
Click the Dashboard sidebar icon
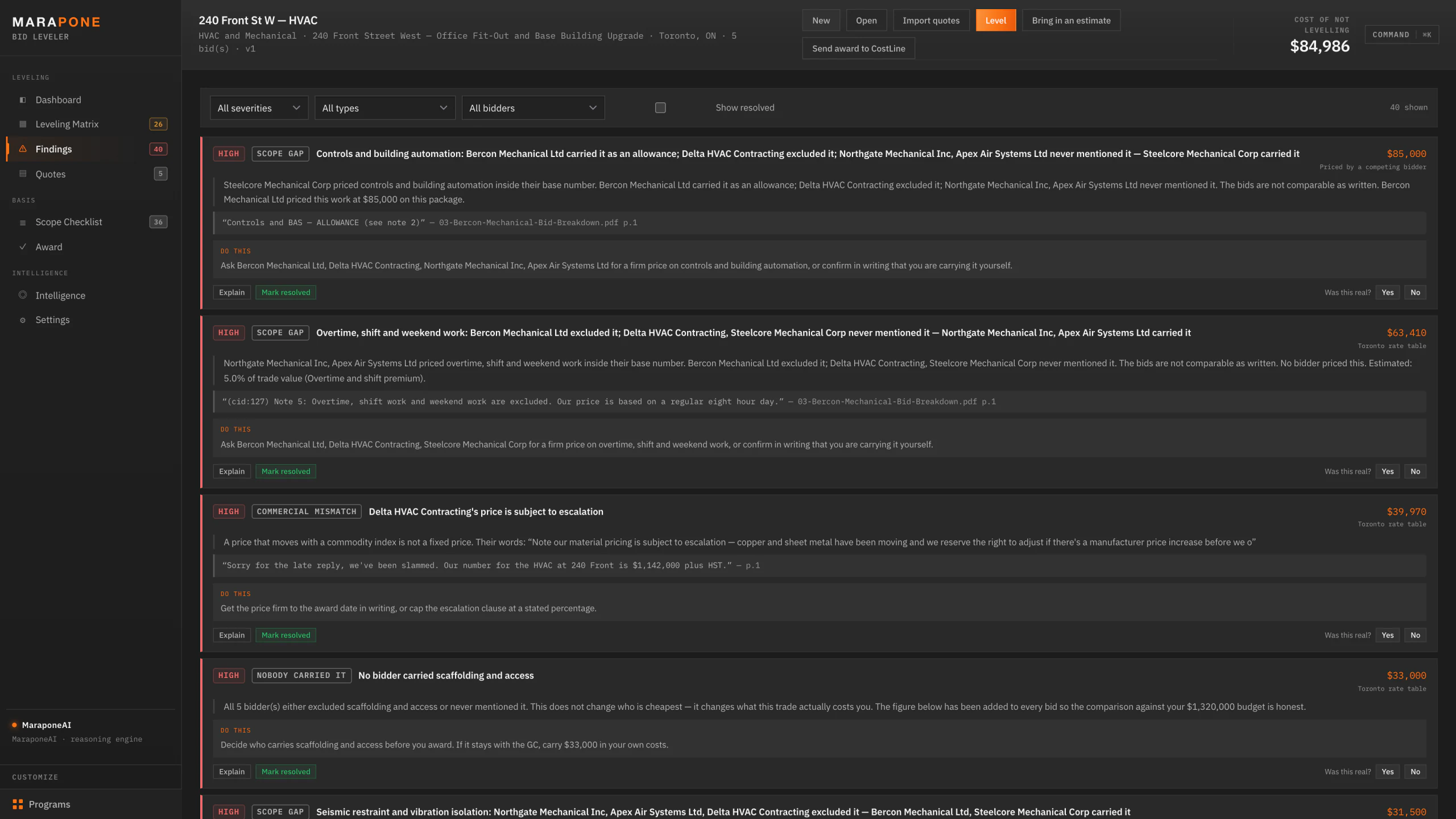click(x=23, y=100)
